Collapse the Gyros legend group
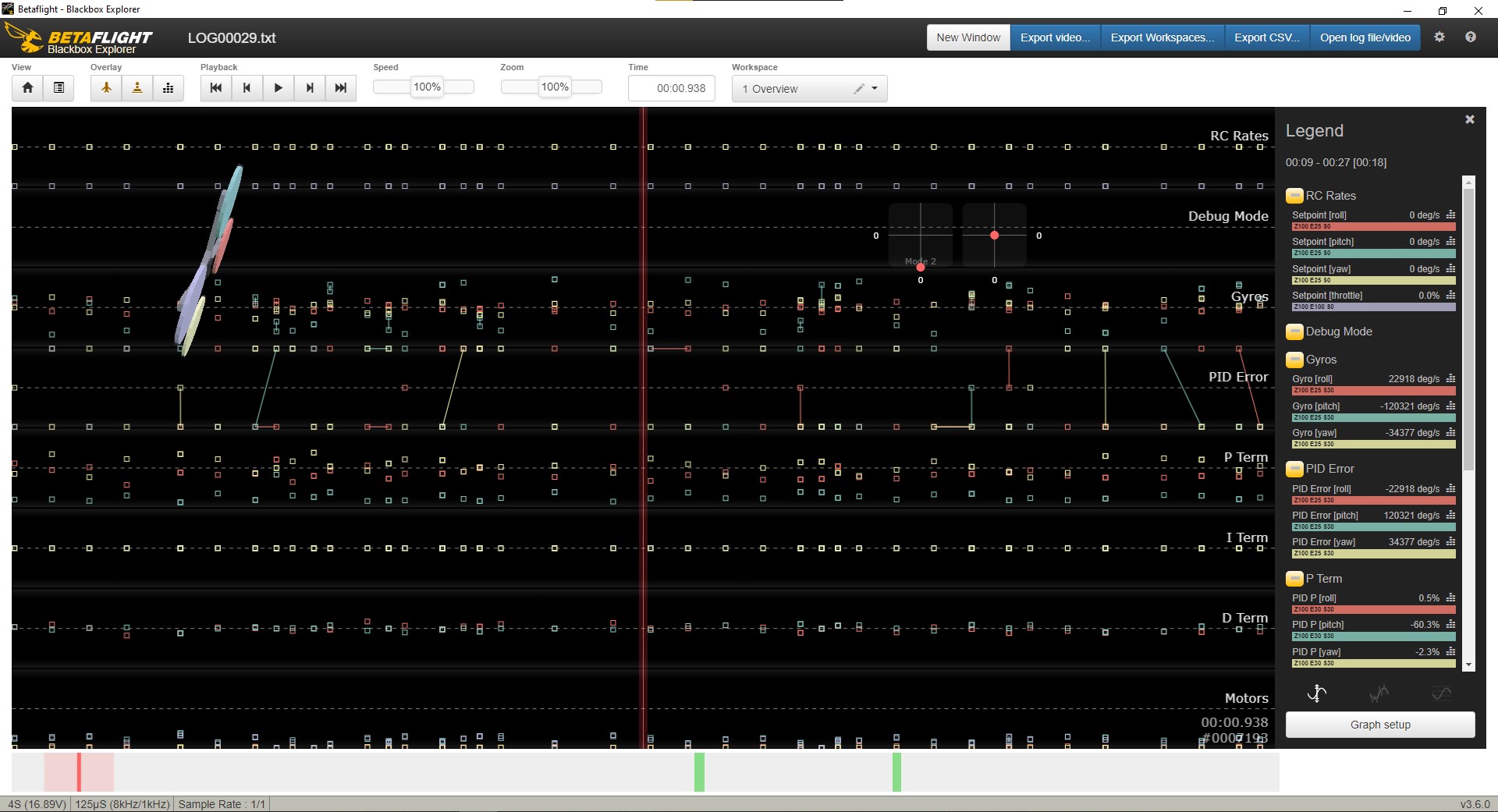The width and height of the screenshot is (1498, 812). [1294, 360]
